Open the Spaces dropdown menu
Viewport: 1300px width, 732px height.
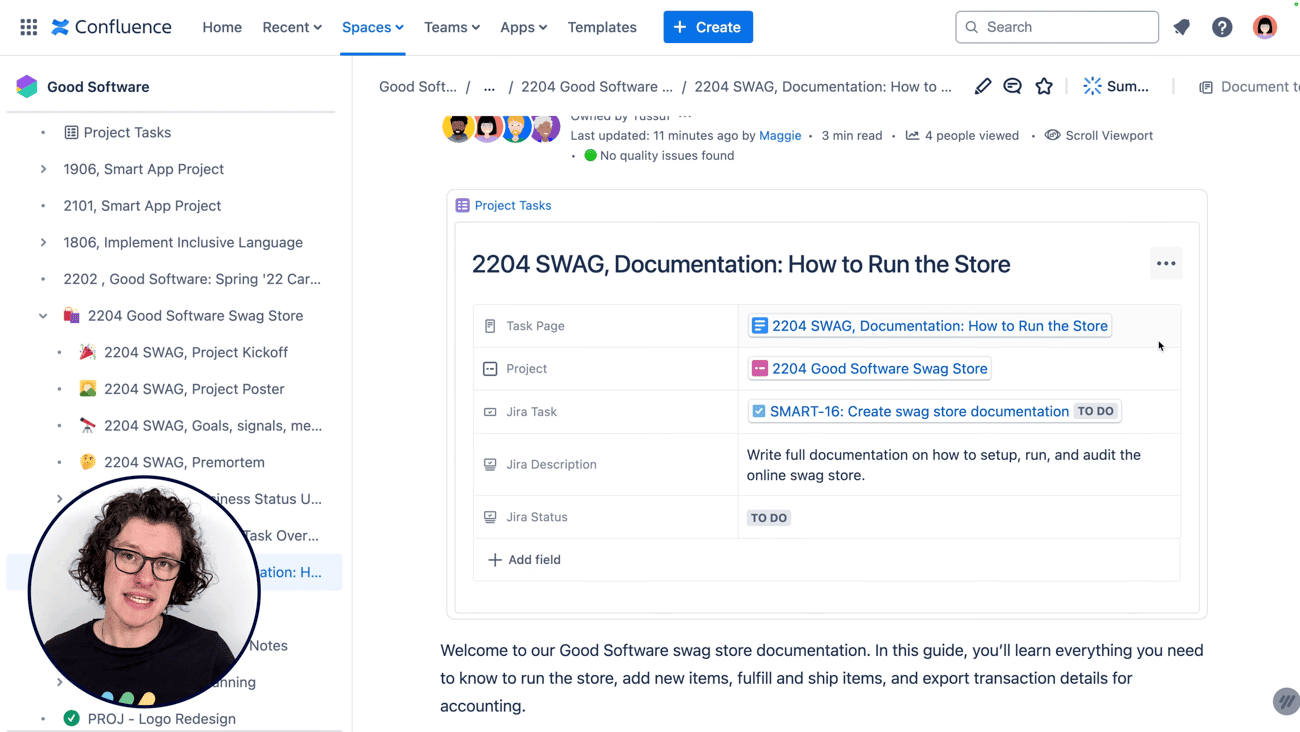point(372,27)
